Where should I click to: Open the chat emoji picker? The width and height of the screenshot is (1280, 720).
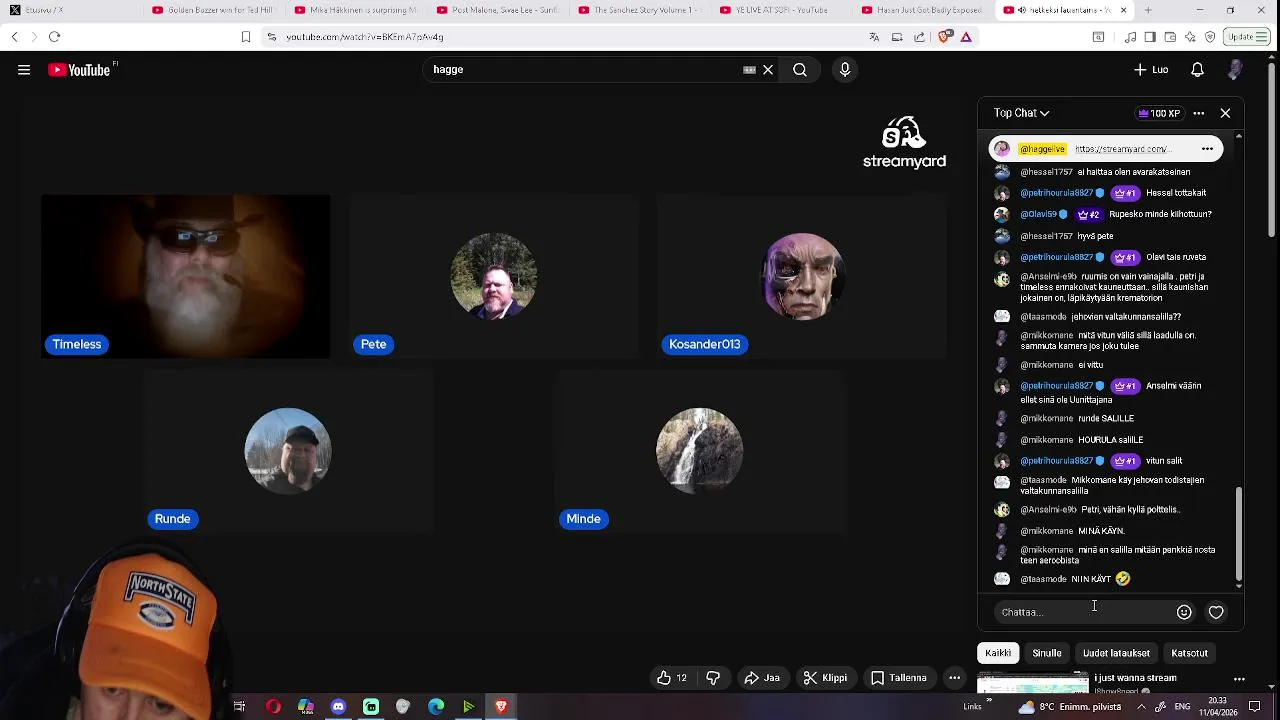tap(1184, 612)
